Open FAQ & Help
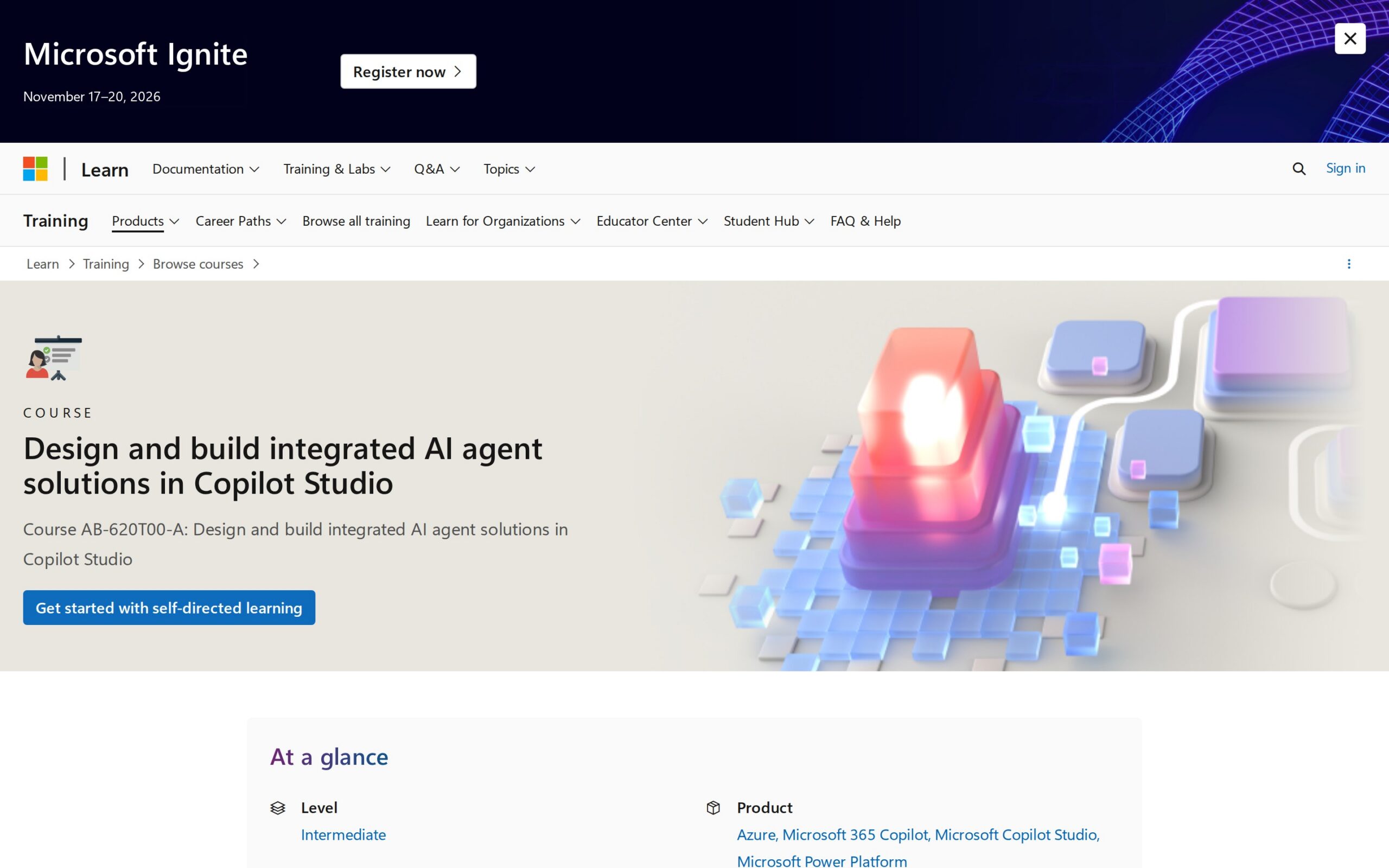Screen dimensions: 1389x868 865,221
